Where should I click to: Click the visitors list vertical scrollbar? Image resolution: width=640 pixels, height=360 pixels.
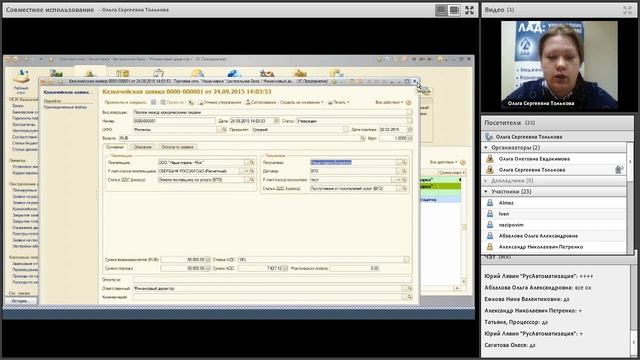point(630,197)
